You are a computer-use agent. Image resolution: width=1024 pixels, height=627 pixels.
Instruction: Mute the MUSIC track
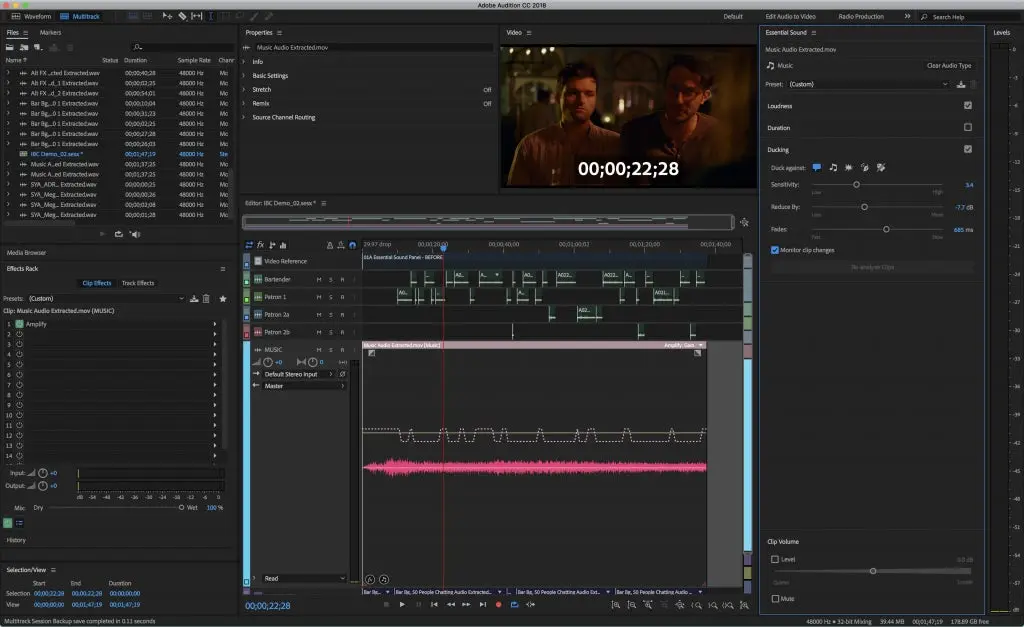coord(319,349)
